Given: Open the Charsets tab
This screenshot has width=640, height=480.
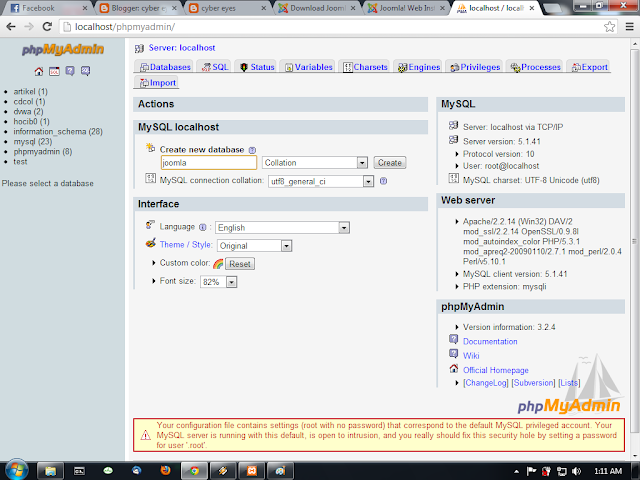Looking at the screenshot, I should (x=365, y=67).
